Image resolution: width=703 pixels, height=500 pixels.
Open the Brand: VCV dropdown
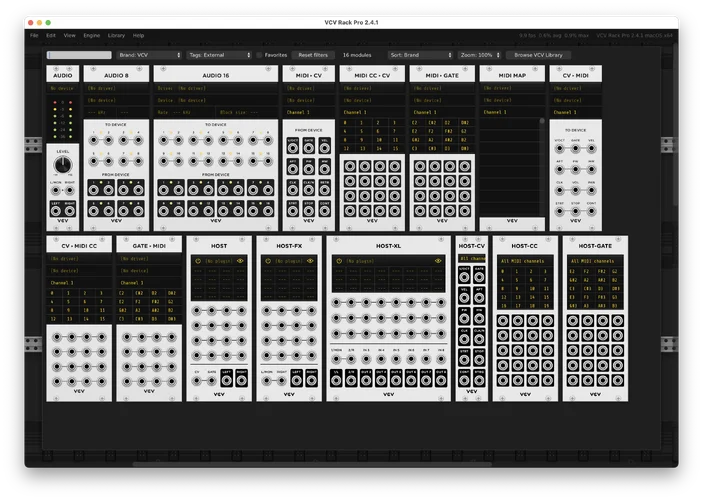tap(149, 55)
